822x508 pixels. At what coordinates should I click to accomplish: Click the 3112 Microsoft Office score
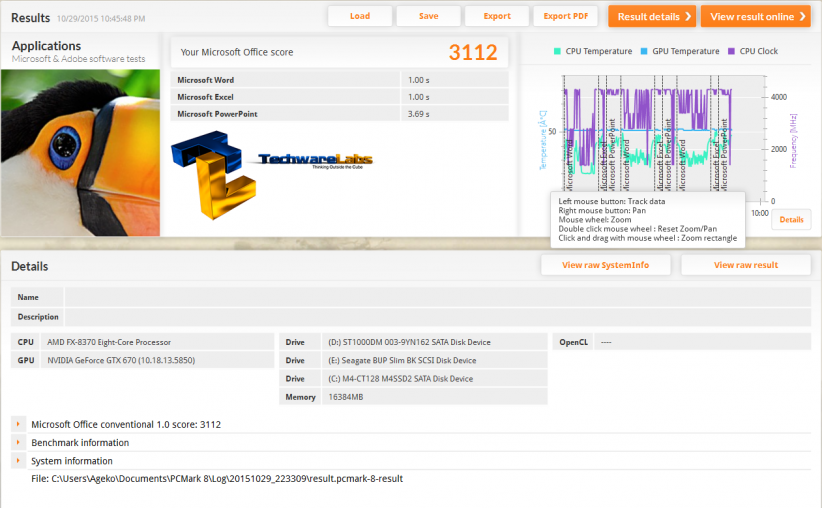[x=473, y=52]
